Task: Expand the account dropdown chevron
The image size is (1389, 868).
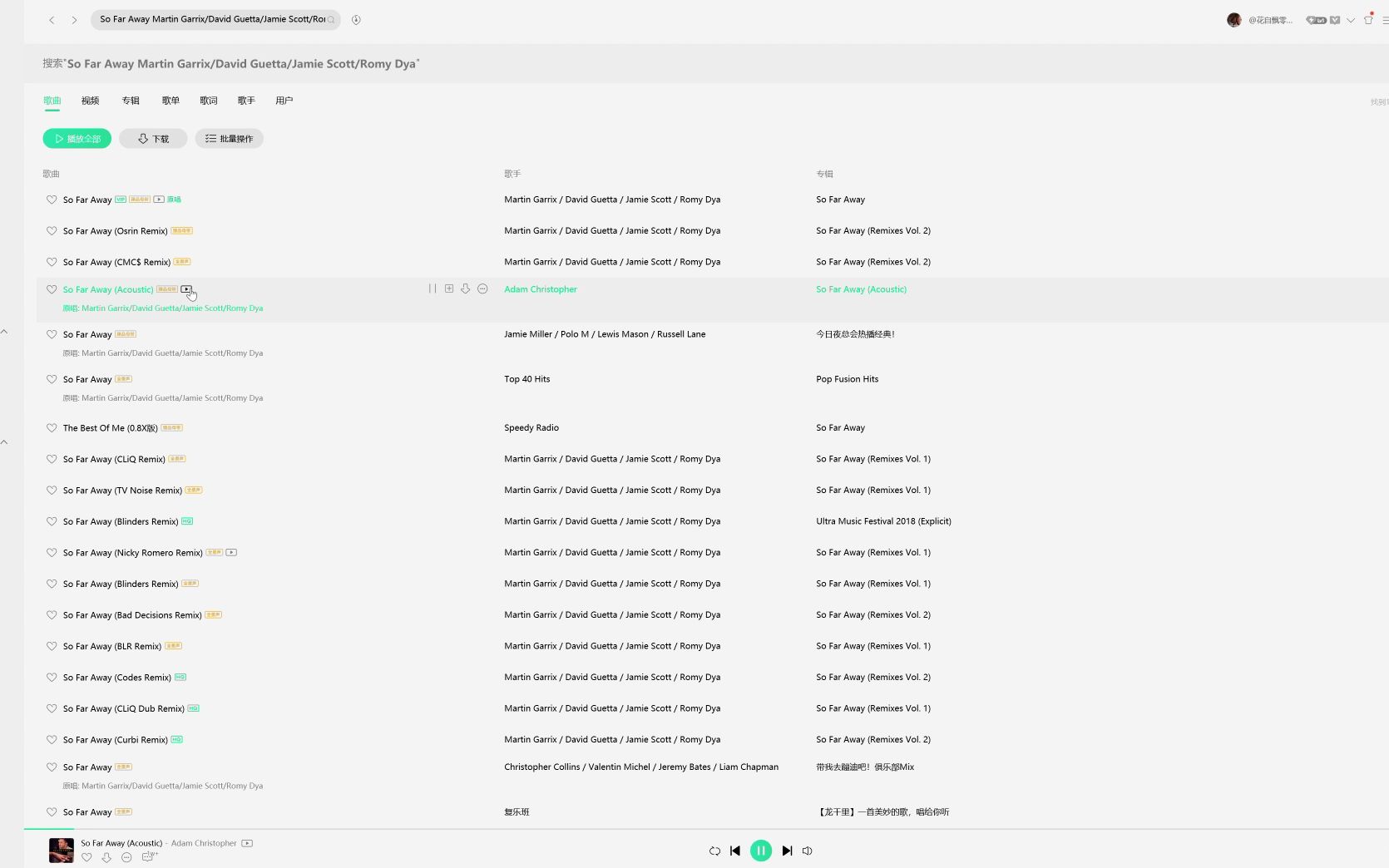Action: (1351, 20)
